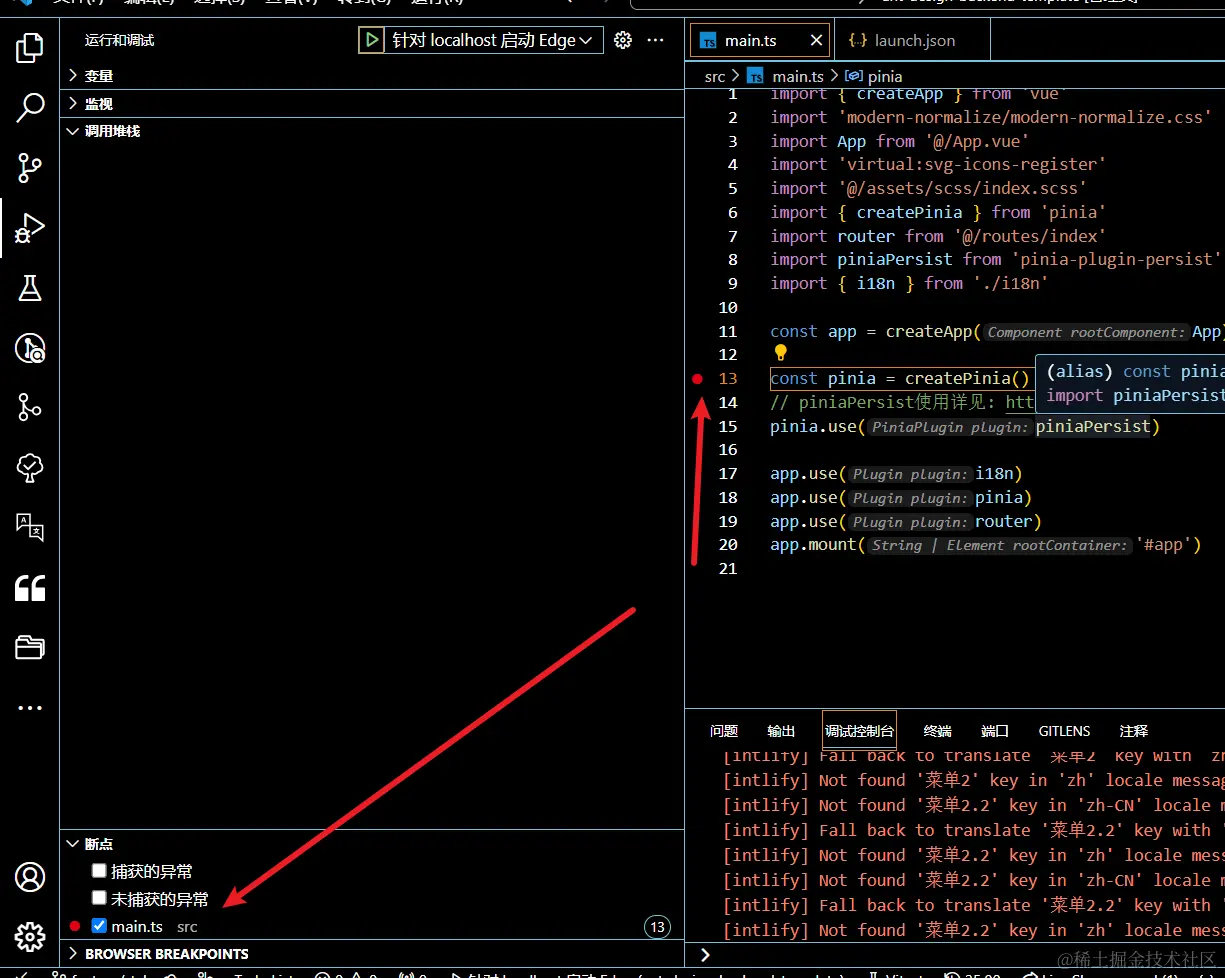Image resolution: width=1225 pixels, height=978 pixels.
Task: Switch to the launch.json editor tab
Action: tap(914, 41)
